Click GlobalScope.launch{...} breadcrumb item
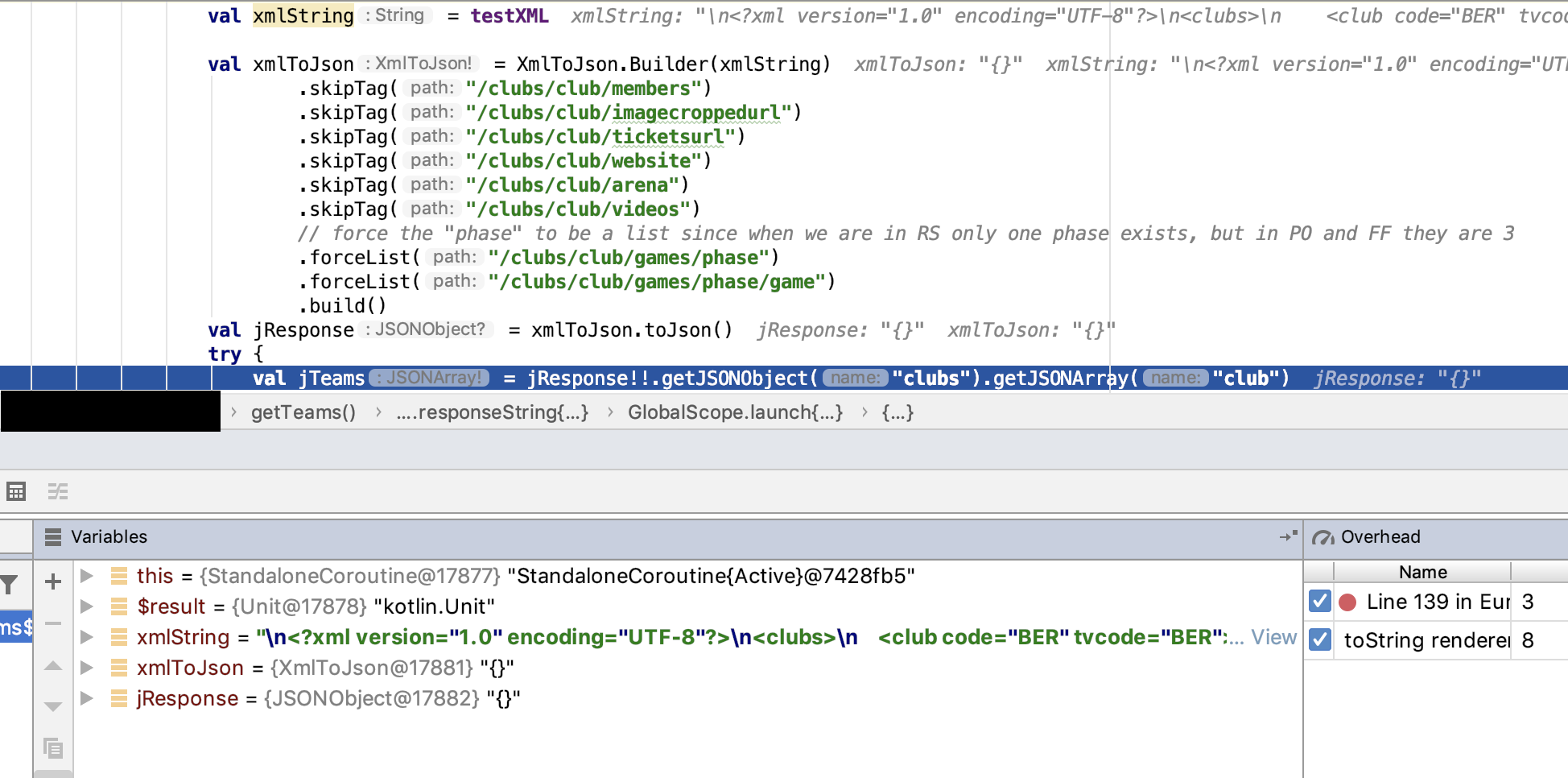 point(735,412)
